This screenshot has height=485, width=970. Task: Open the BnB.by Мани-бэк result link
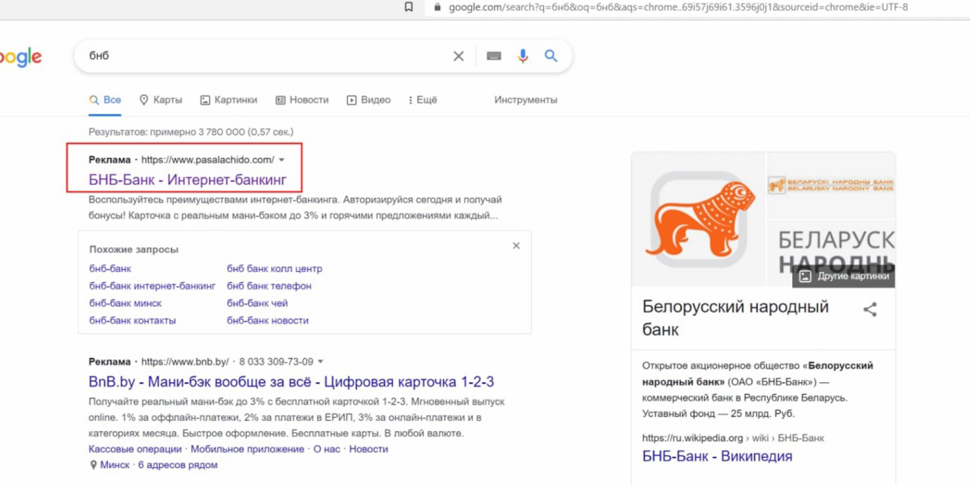coord(291,382)
